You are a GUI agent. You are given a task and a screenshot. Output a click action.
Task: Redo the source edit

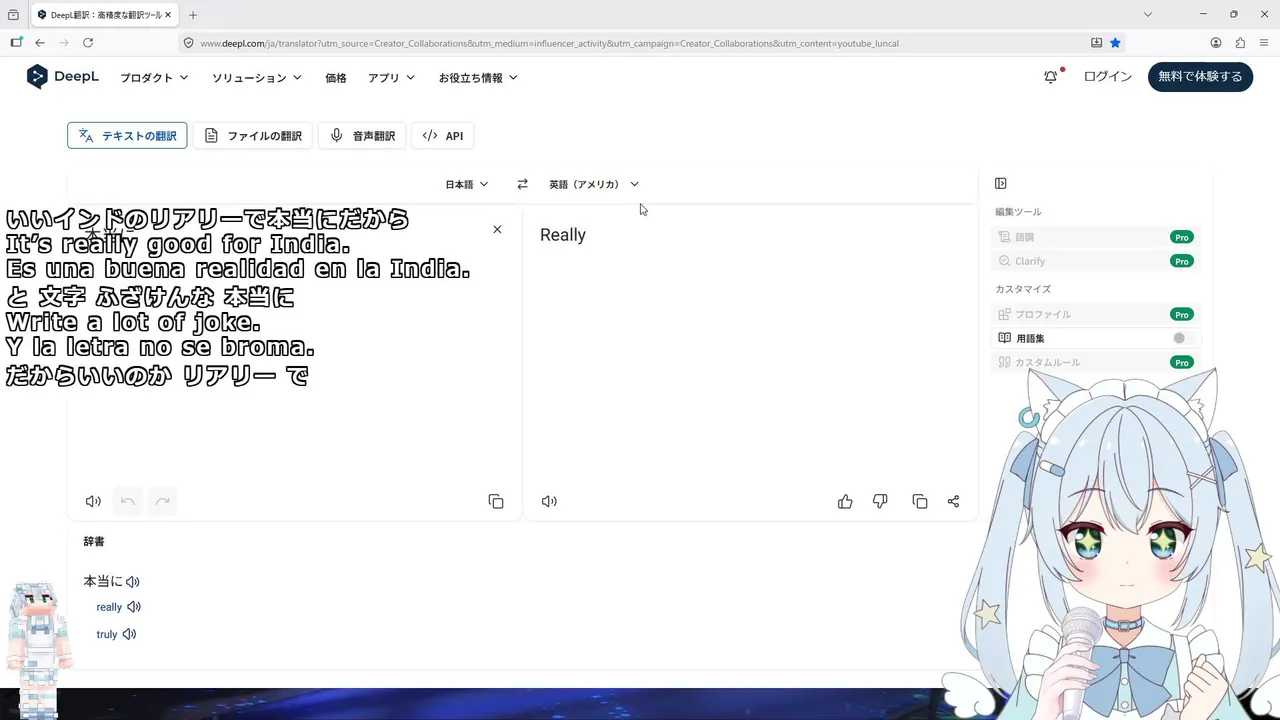pyautogui.click(x=163, y=501)
